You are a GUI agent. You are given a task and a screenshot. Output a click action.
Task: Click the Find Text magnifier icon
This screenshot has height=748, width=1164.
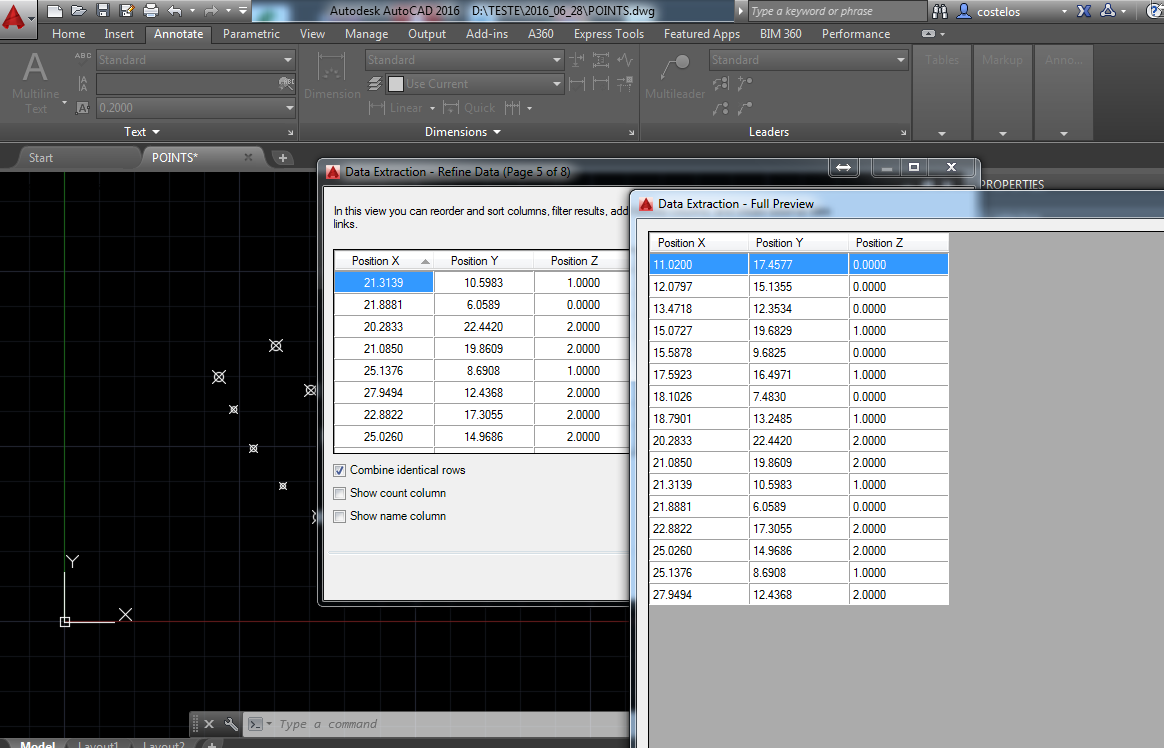[286, 83]
